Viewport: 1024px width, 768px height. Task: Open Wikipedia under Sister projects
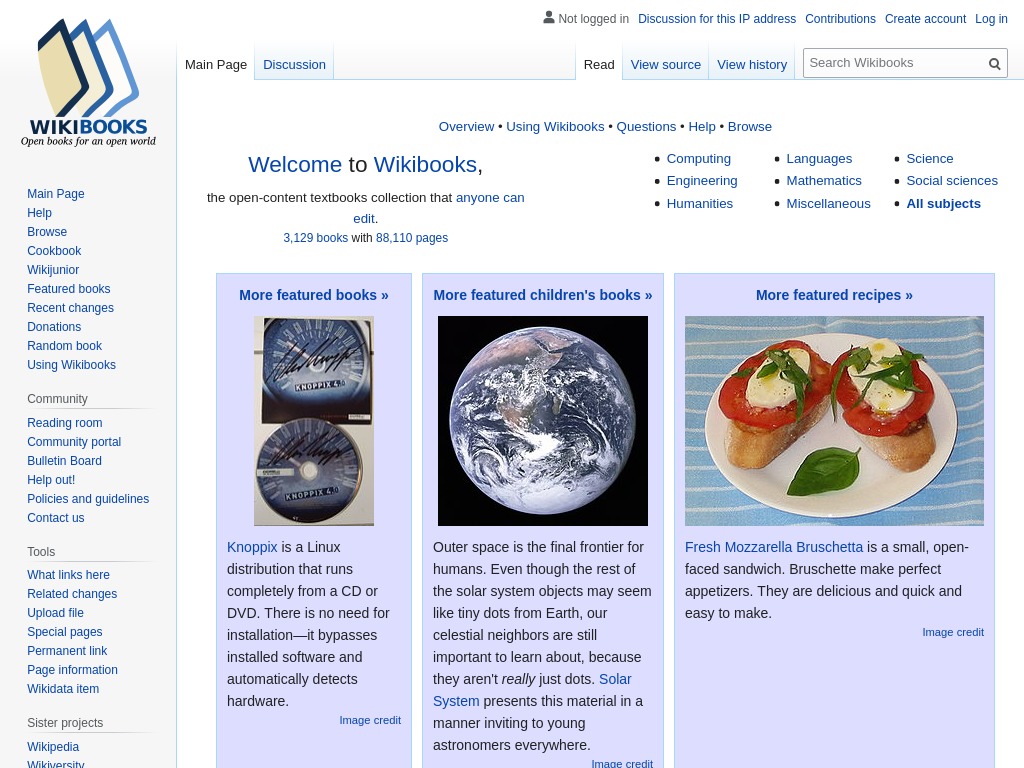[x=53, y=746]
